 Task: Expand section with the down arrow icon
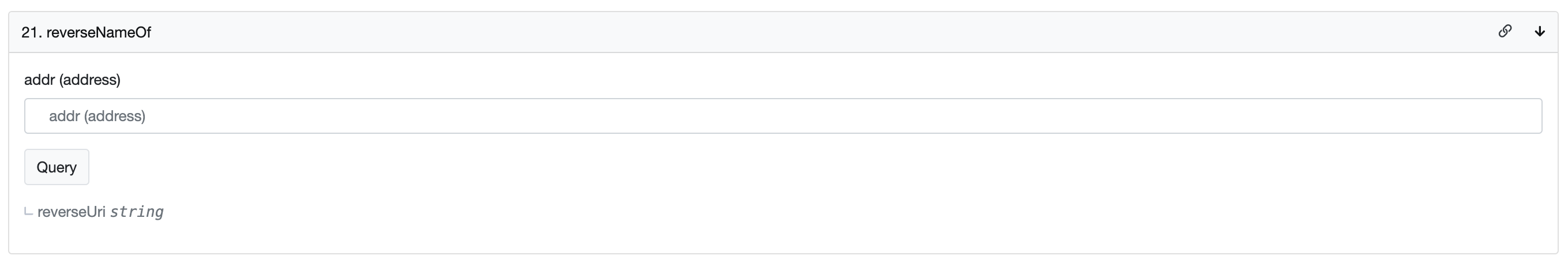[1539, 32]
